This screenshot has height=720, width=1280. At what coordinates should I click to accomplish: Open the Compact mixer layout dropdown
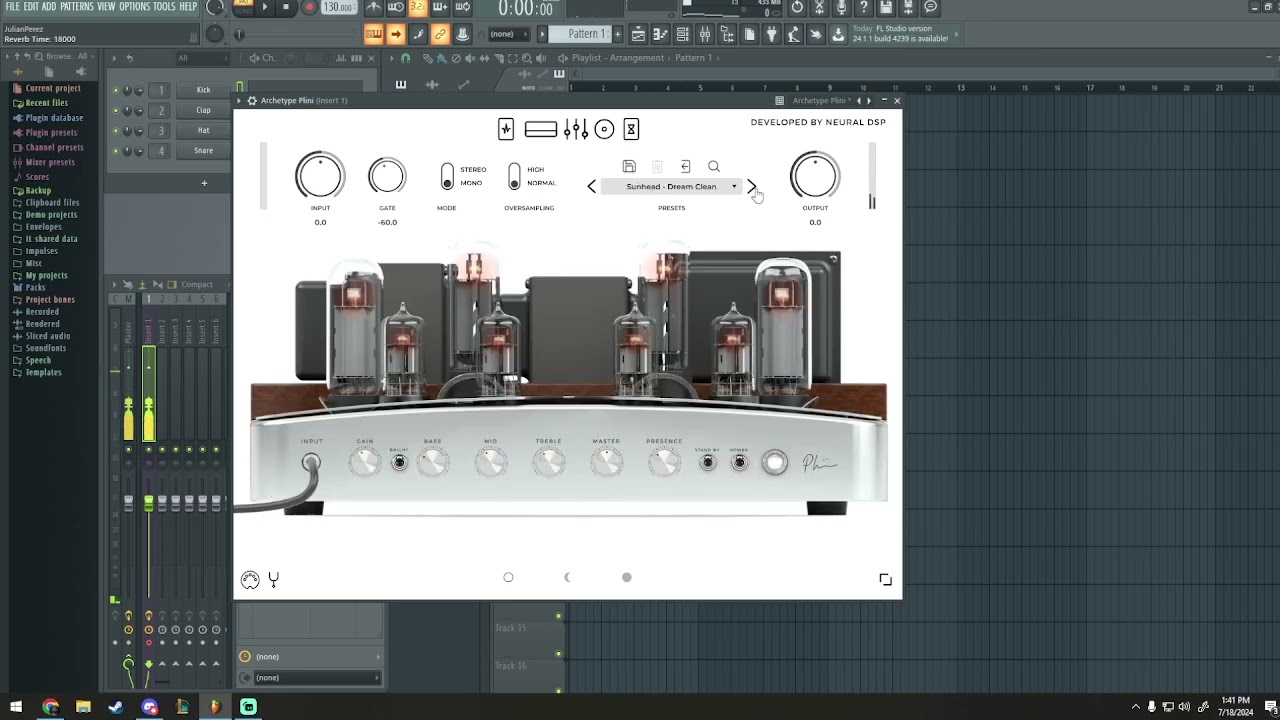[x=197, y=285]
